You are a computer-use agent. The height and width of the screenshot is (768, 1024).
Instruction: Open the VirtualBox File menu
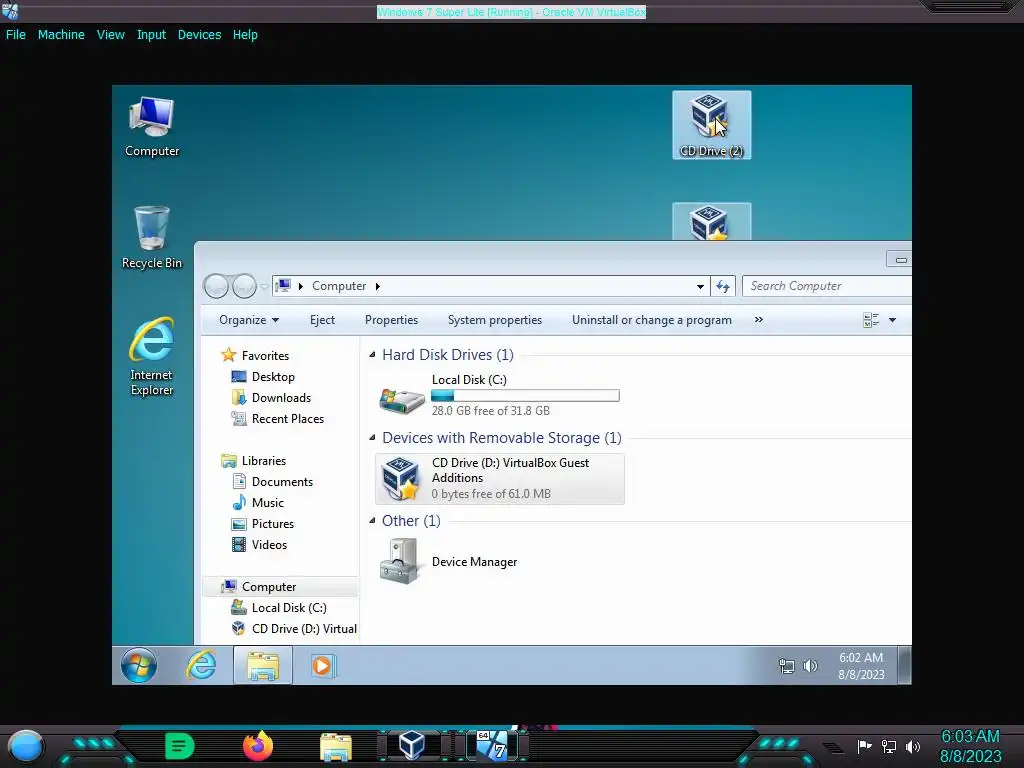(x=16, y=35)
